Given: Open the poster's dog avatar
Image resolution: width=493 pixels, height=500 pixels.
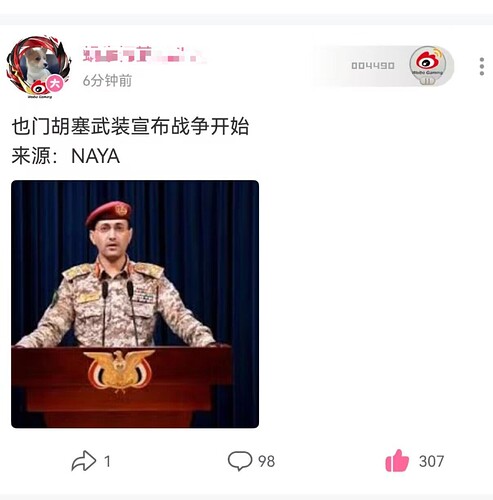Looking at the screenshot, I should [x=39, y=67].
